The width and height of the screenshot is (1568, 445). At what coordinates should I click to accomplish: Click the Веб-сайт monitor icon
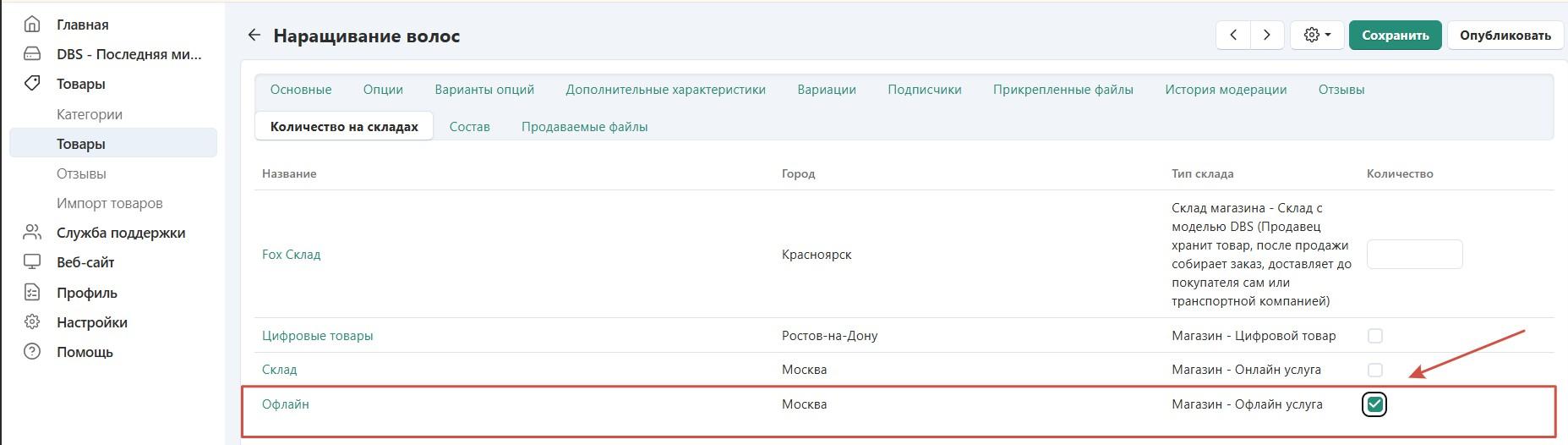pyautogui.click(x=32, y=262)
